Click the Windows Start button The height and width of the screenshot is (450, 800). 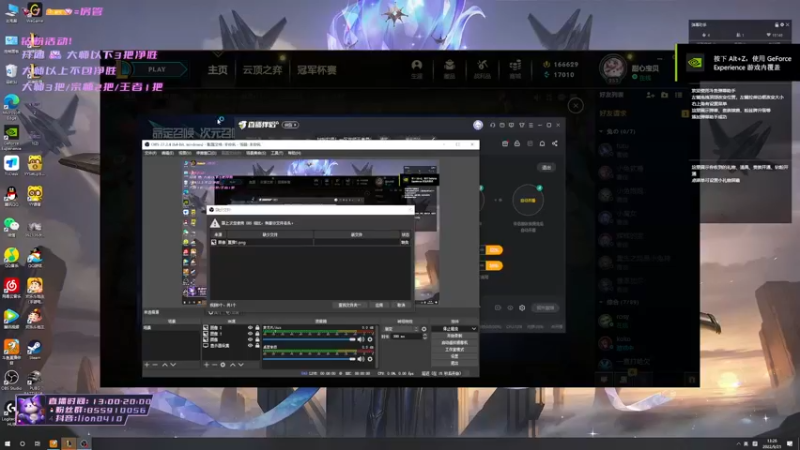point(7,444)
